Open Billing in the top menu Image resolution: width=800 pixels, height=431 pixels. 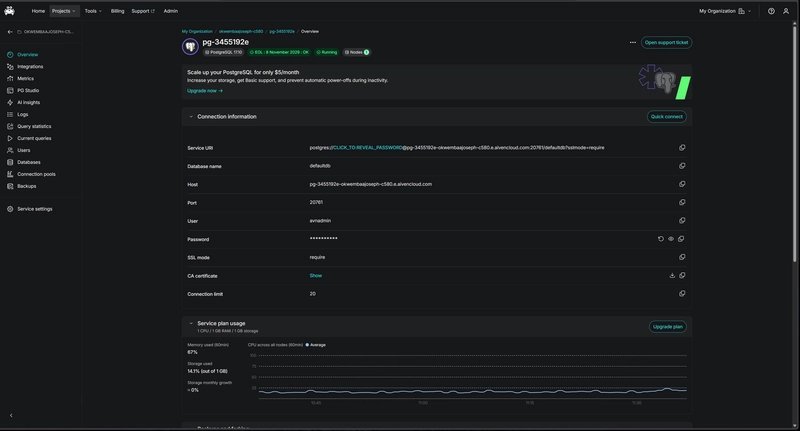117,11
